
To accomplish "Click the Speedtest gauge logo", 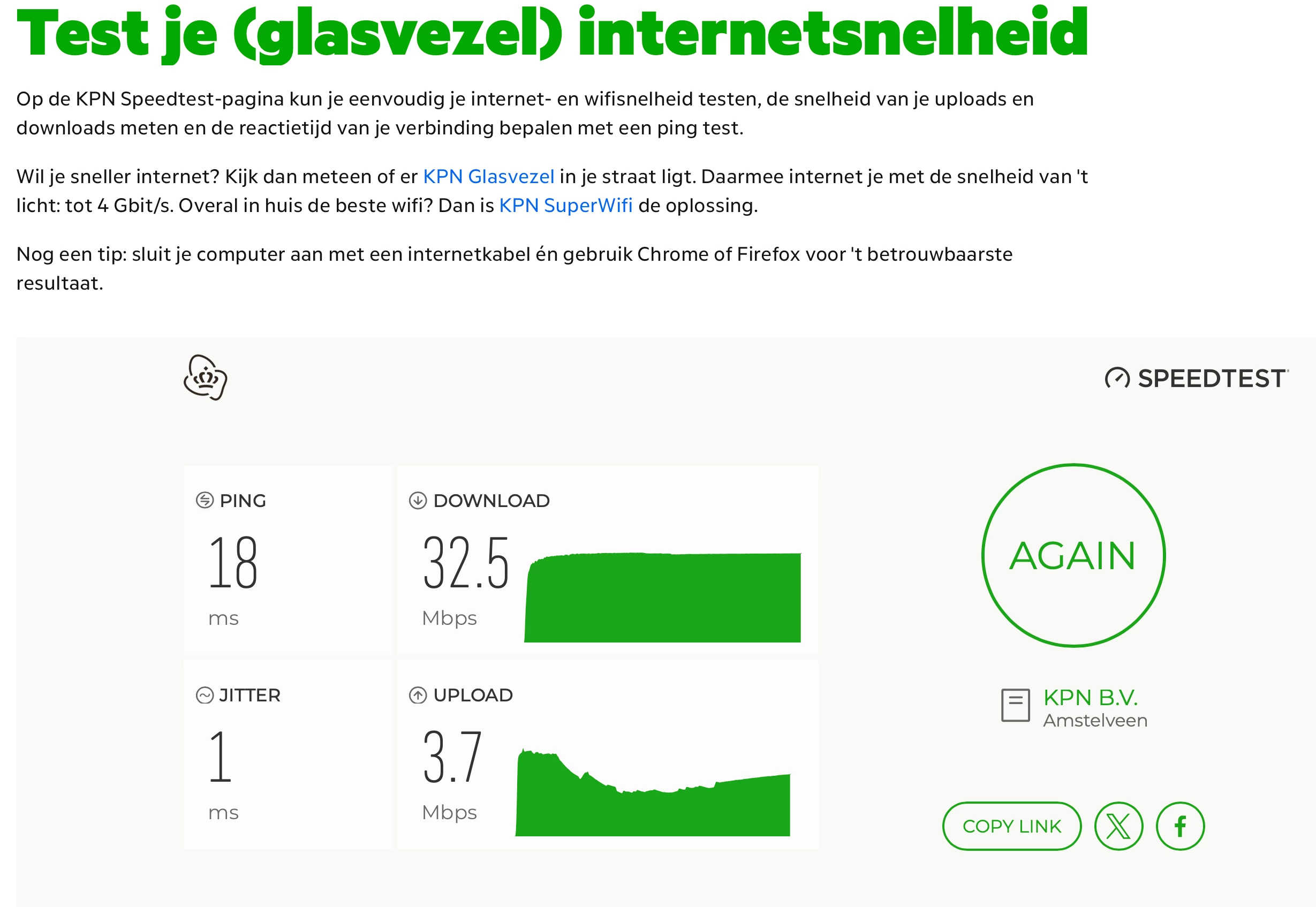I will (1116, 379).
